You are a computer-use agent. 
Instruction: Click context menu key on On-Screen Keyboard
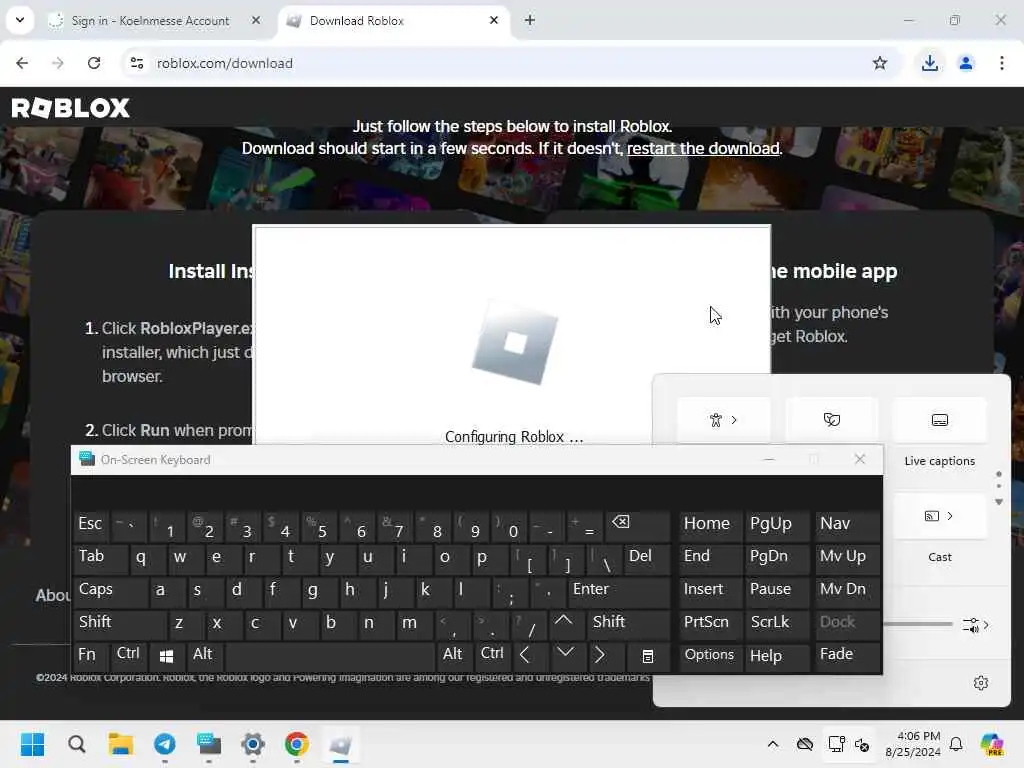[647, 656]
